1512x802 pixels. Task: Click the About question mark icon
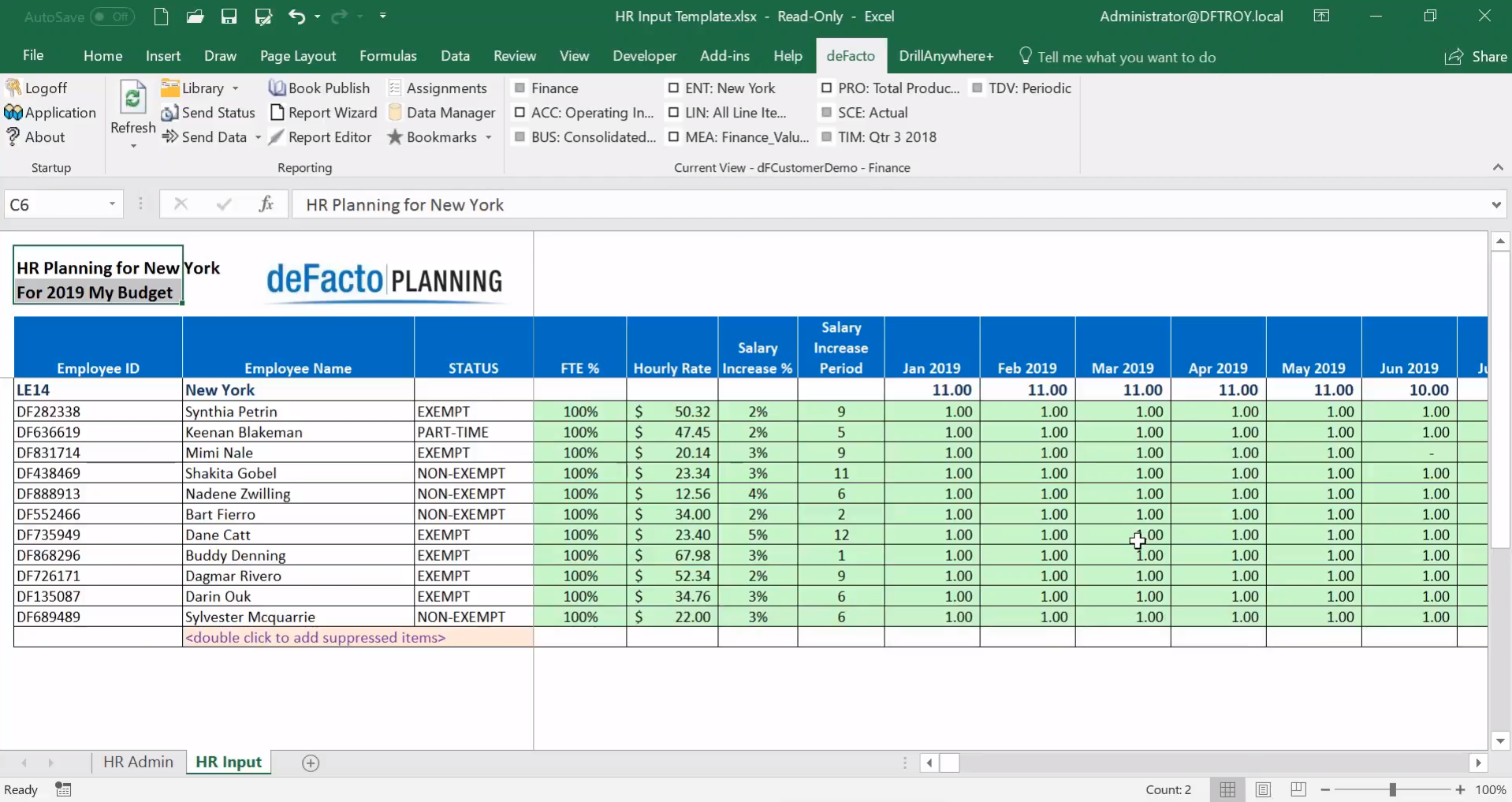pos(13,137)
